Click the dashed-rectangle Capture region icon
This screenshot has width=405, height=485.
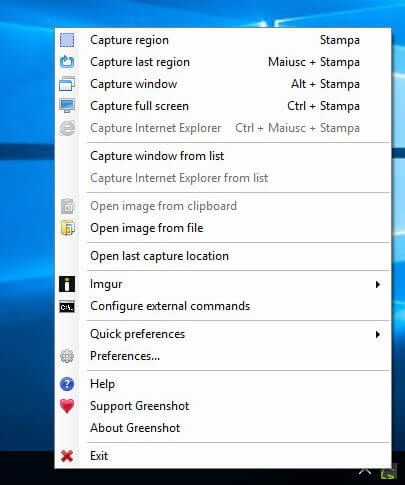coord(67,40)
